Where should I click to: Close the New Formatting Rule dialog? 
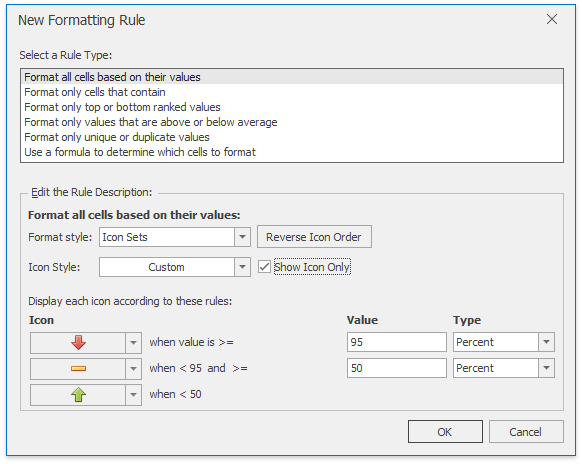(x=552, y=19)
